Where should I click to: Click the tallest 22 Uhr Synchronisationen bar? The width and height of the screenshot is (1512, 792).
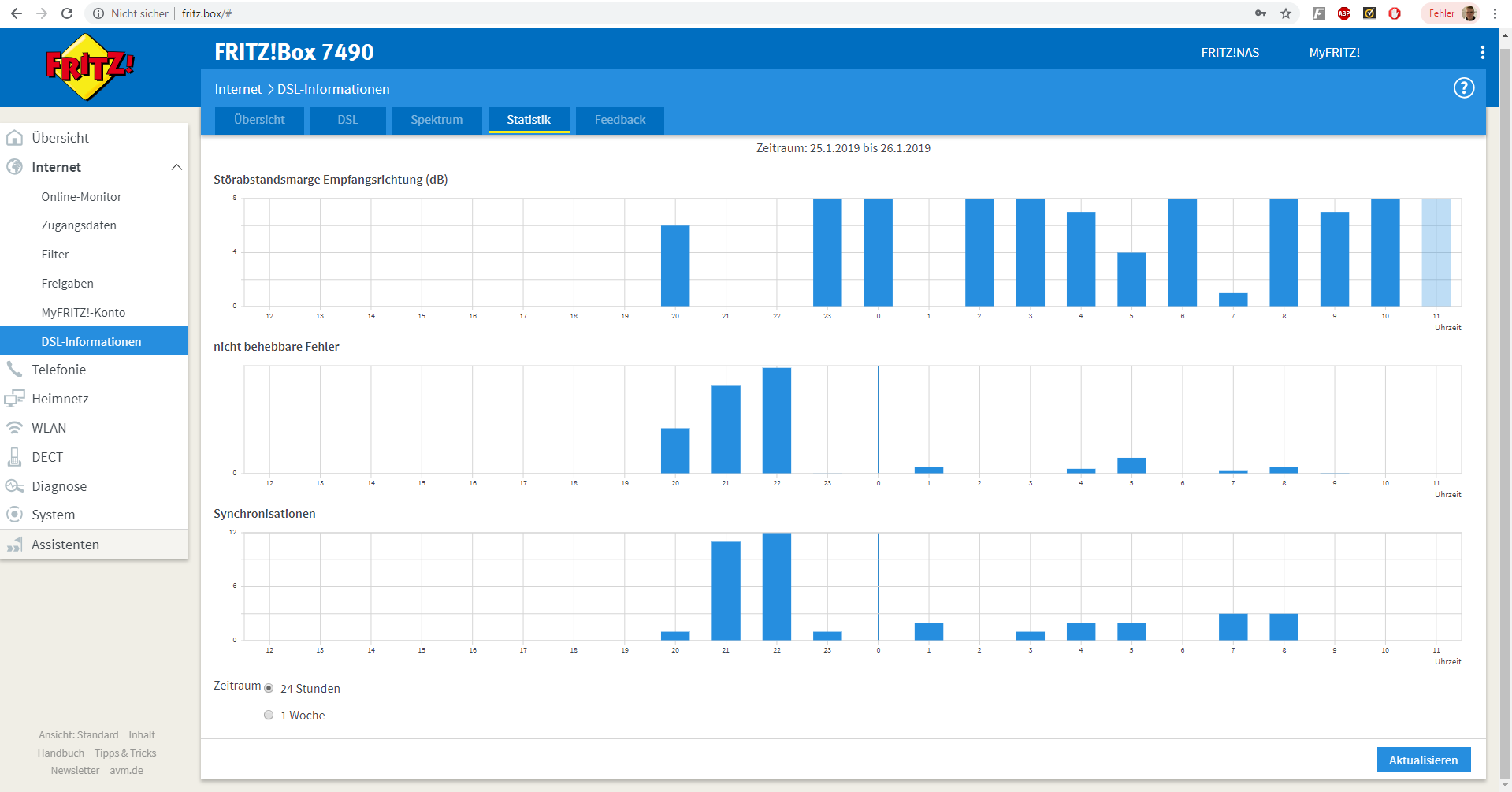[776, 586]
